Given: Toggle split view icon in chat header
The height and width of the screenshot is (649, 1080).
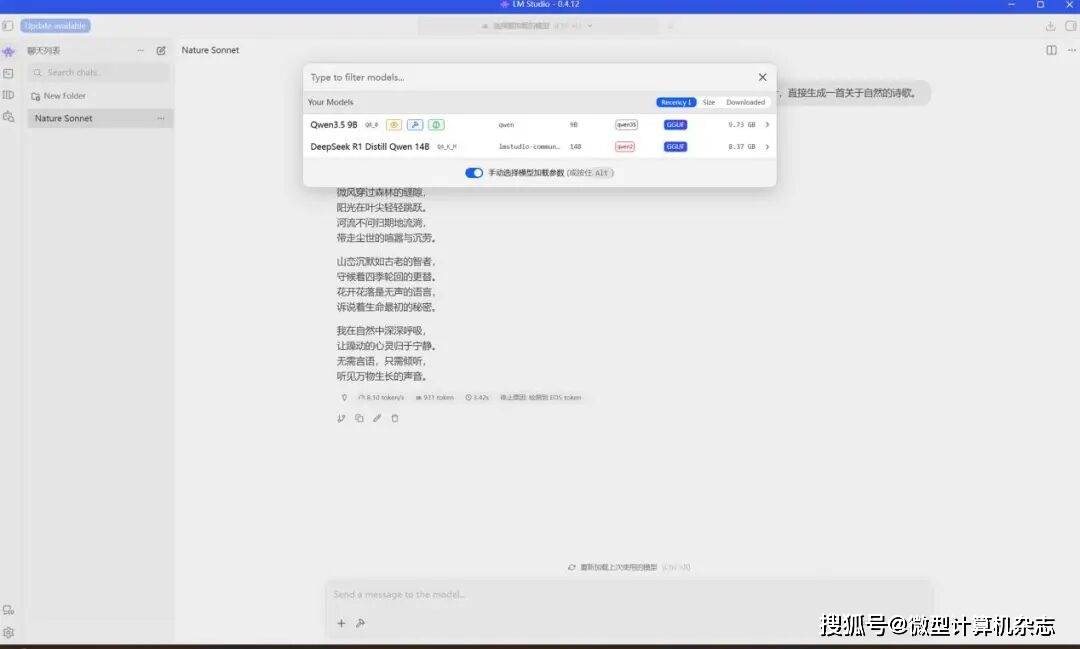Looking at the screenshot, I should [x=1051, y=50].
